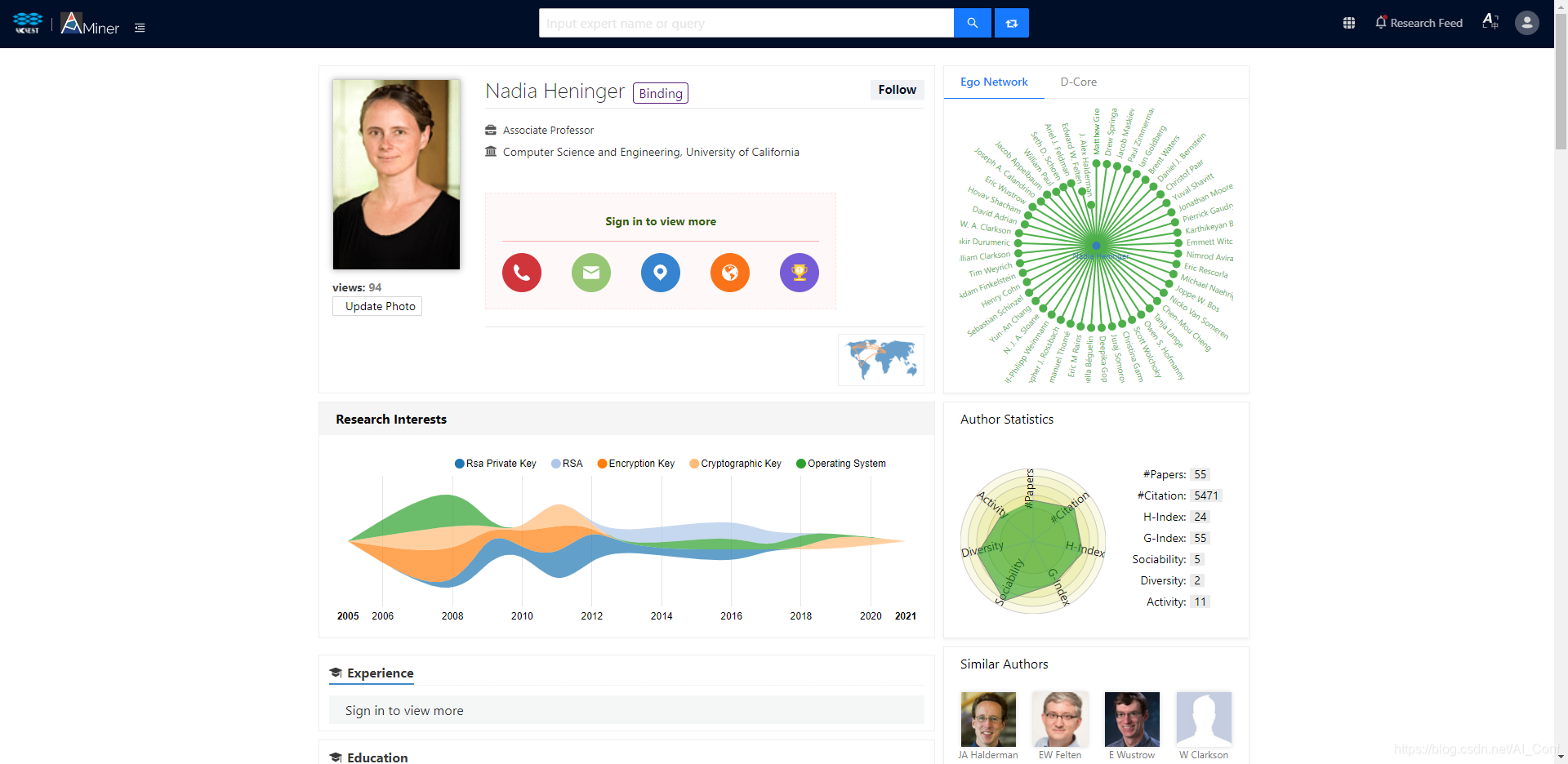Click the orange globe homepage icon

pyautogui.click(x=730, y=273)
